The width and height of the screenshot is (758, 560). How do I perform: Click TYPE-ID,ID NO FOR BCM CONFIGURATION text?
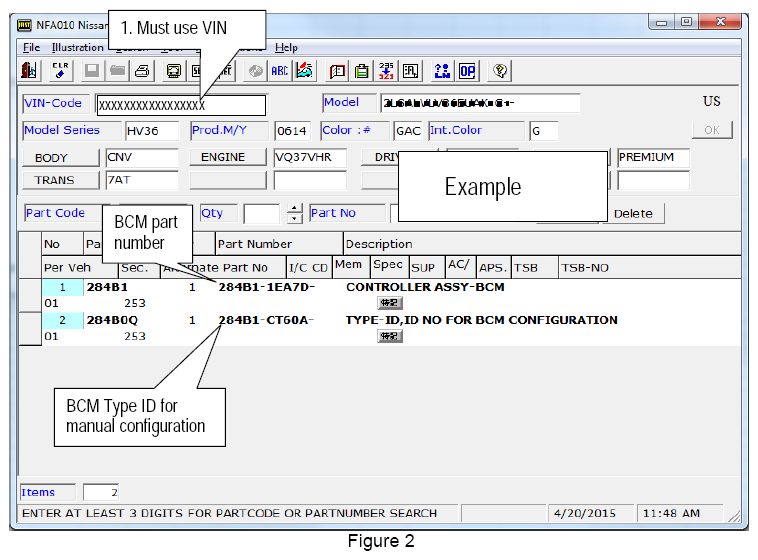tap(482, 320)
